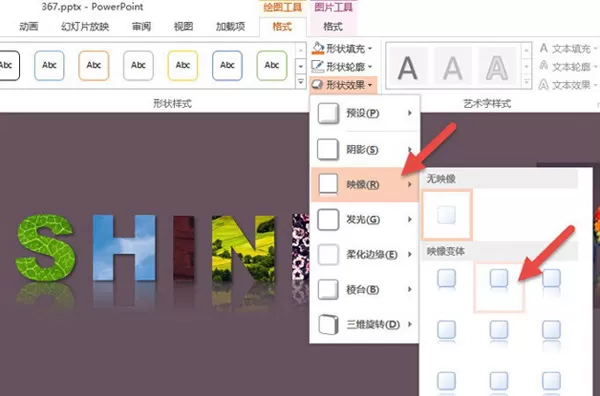Image resolution: width=600 pixels, height=396 pixels.
Task: Apply the gray outline Abc shape style
Action: coord(138,65)
